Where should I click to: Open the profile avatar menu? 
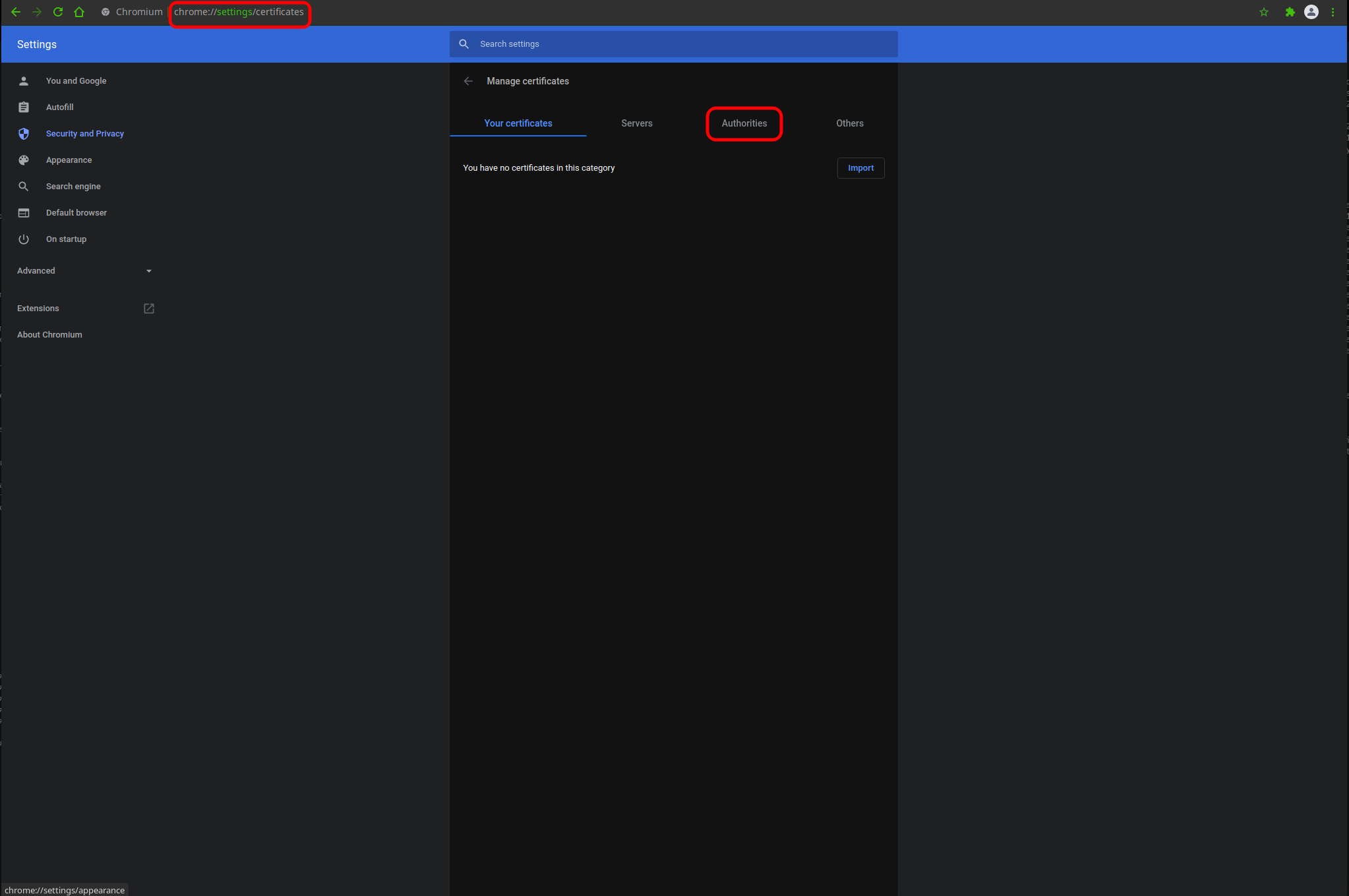tap(1311, 12)
